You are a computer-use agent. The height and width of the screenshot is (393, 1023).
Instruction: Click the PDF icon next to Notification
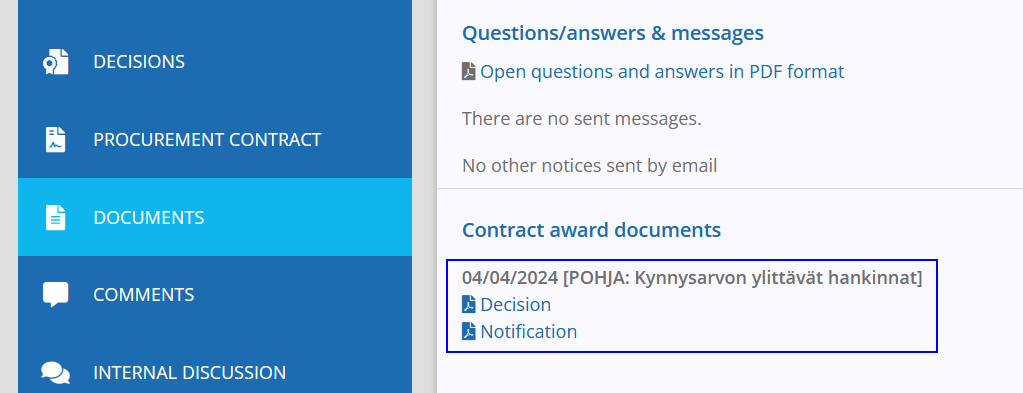click(468, 332)
